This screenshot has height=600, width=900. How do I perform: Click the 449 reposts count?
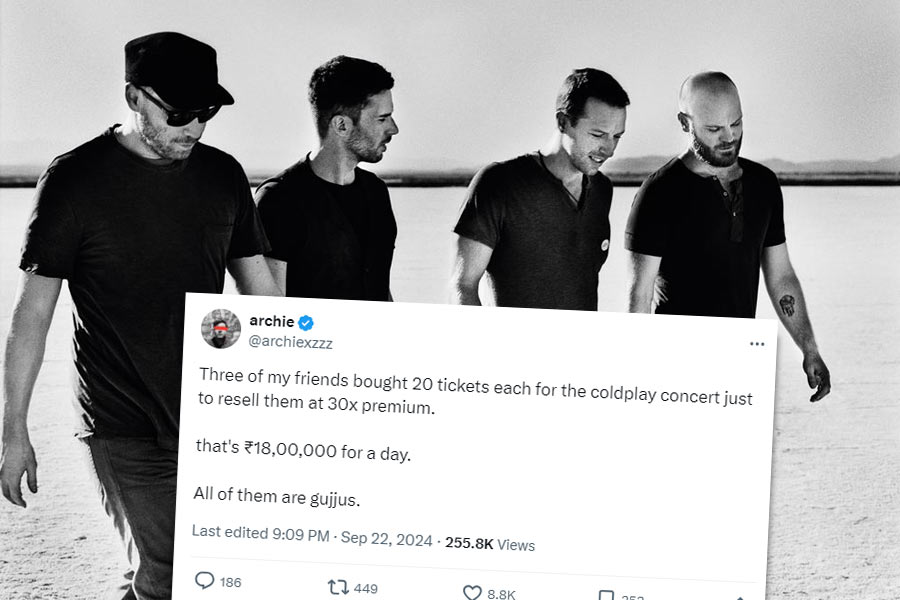[x=366, y=589]
